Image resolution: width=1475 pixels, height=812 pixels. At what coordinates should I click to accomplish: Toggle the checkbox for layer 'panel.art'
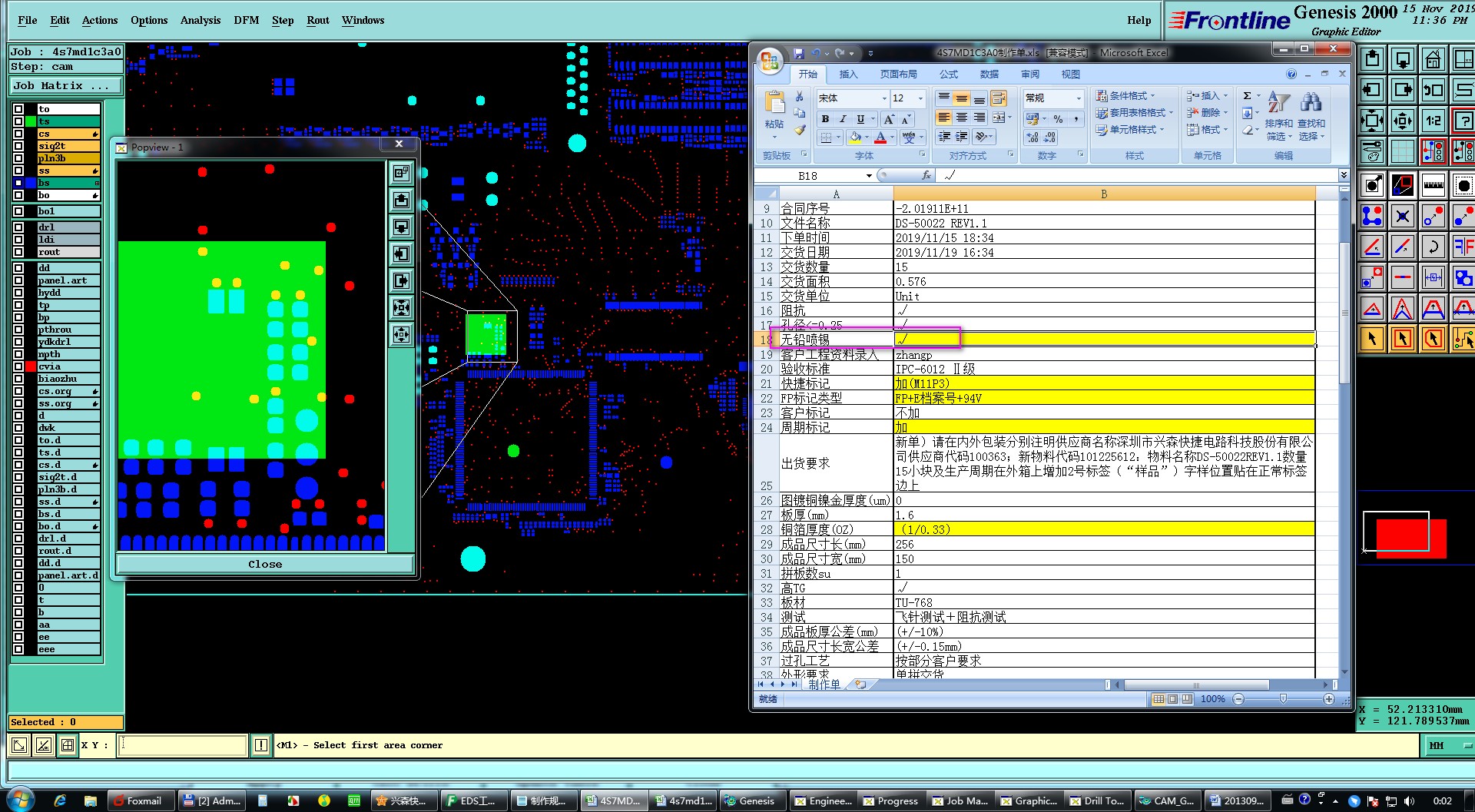[x=18, y=280]
